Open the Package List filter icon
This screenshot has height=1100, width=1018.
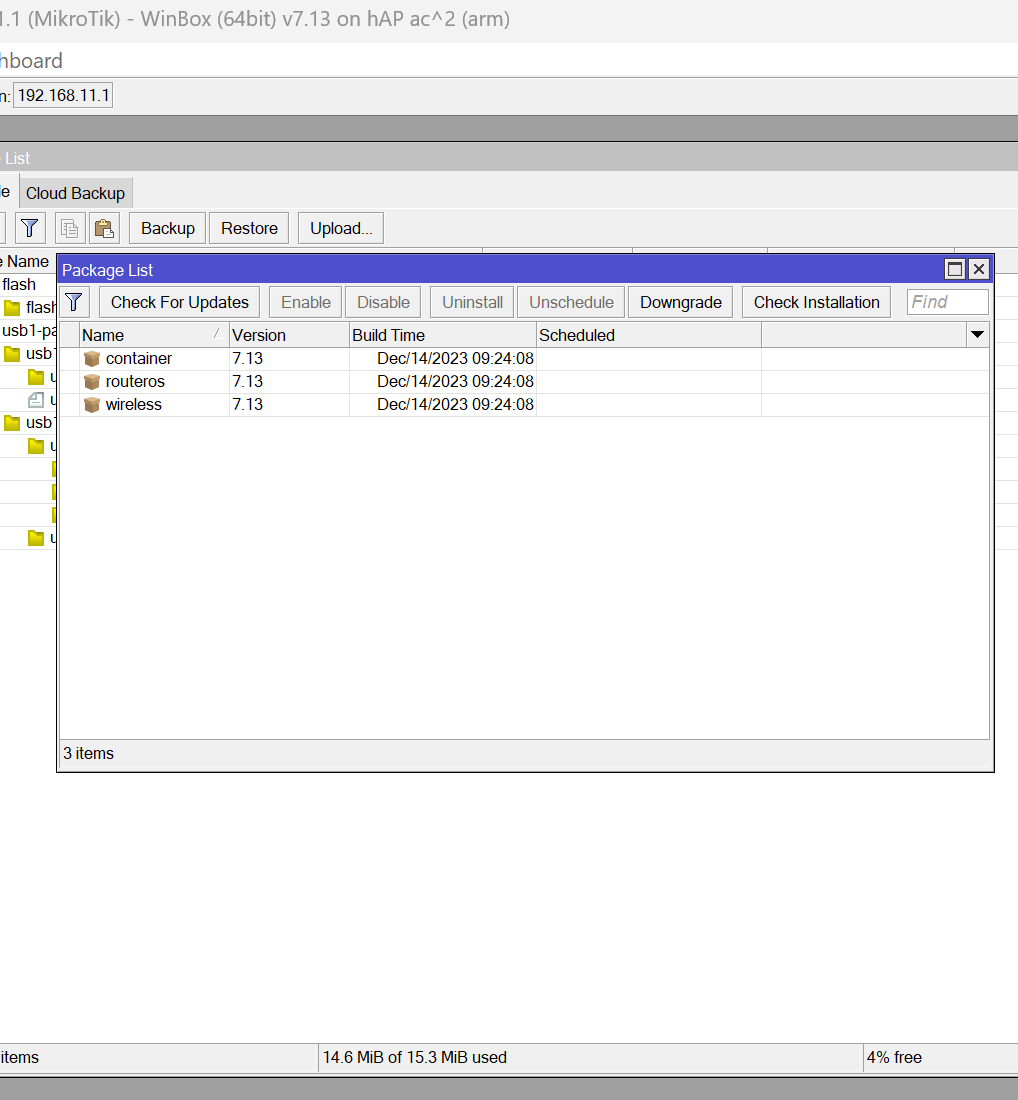[x=74, y=302]
